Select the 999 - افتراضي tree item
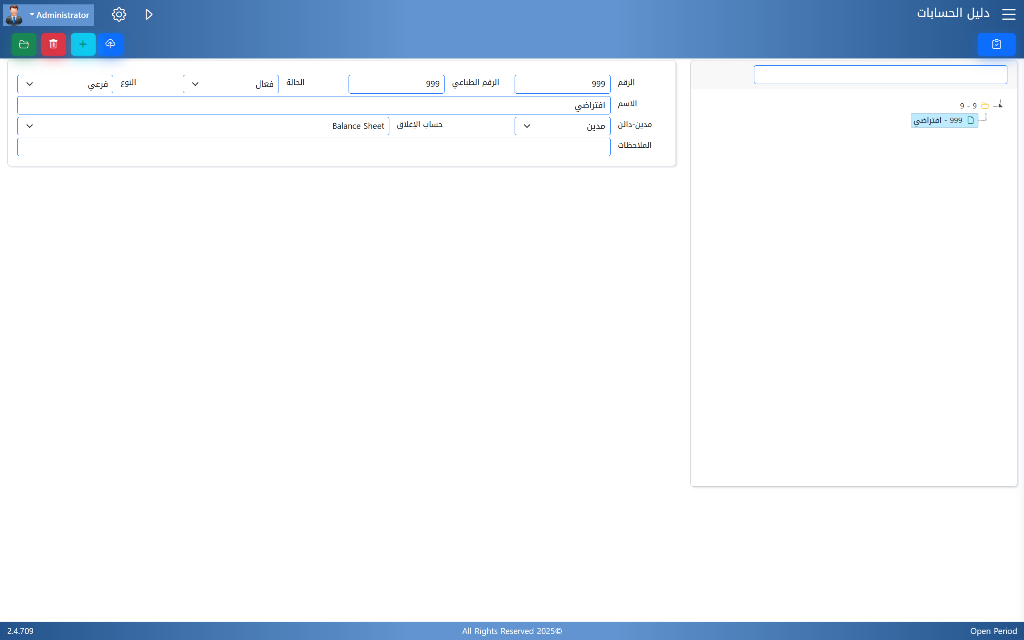 click(x=943, y=120)
